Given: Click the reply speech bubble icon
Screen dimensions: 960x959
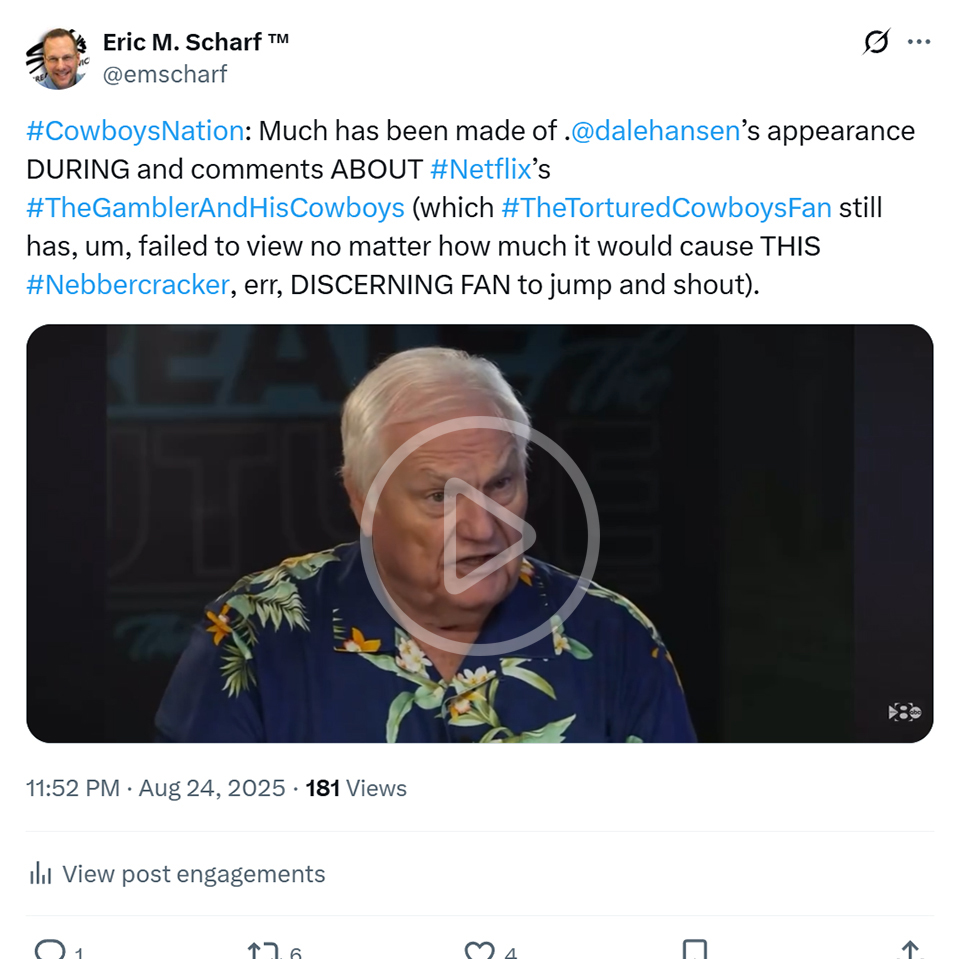Looking at the screenshot, I should click(x=49, y=949).
